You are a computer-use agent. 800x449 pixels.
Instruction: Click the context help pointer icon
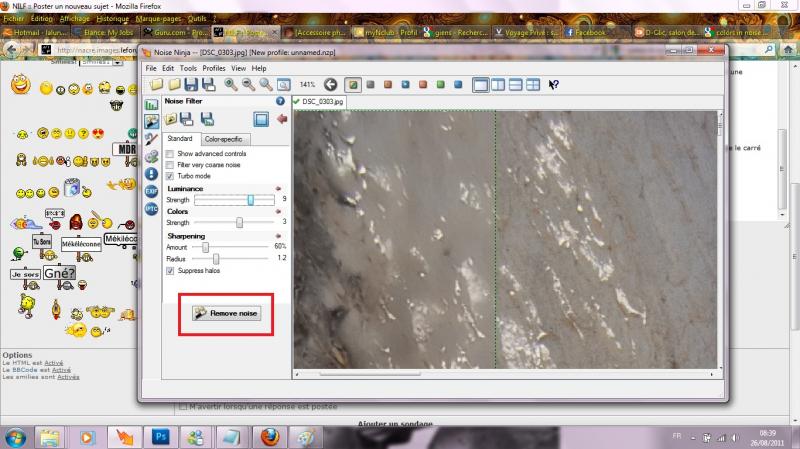tap(554, 85)
